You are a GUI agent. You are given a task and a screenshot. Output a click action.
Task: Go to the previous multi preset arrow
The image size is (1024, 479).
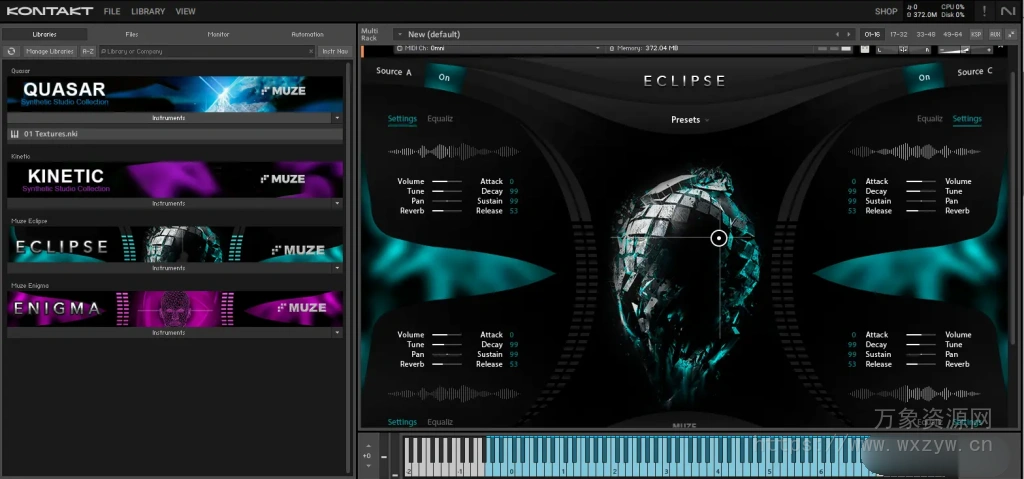coord(838,34)
